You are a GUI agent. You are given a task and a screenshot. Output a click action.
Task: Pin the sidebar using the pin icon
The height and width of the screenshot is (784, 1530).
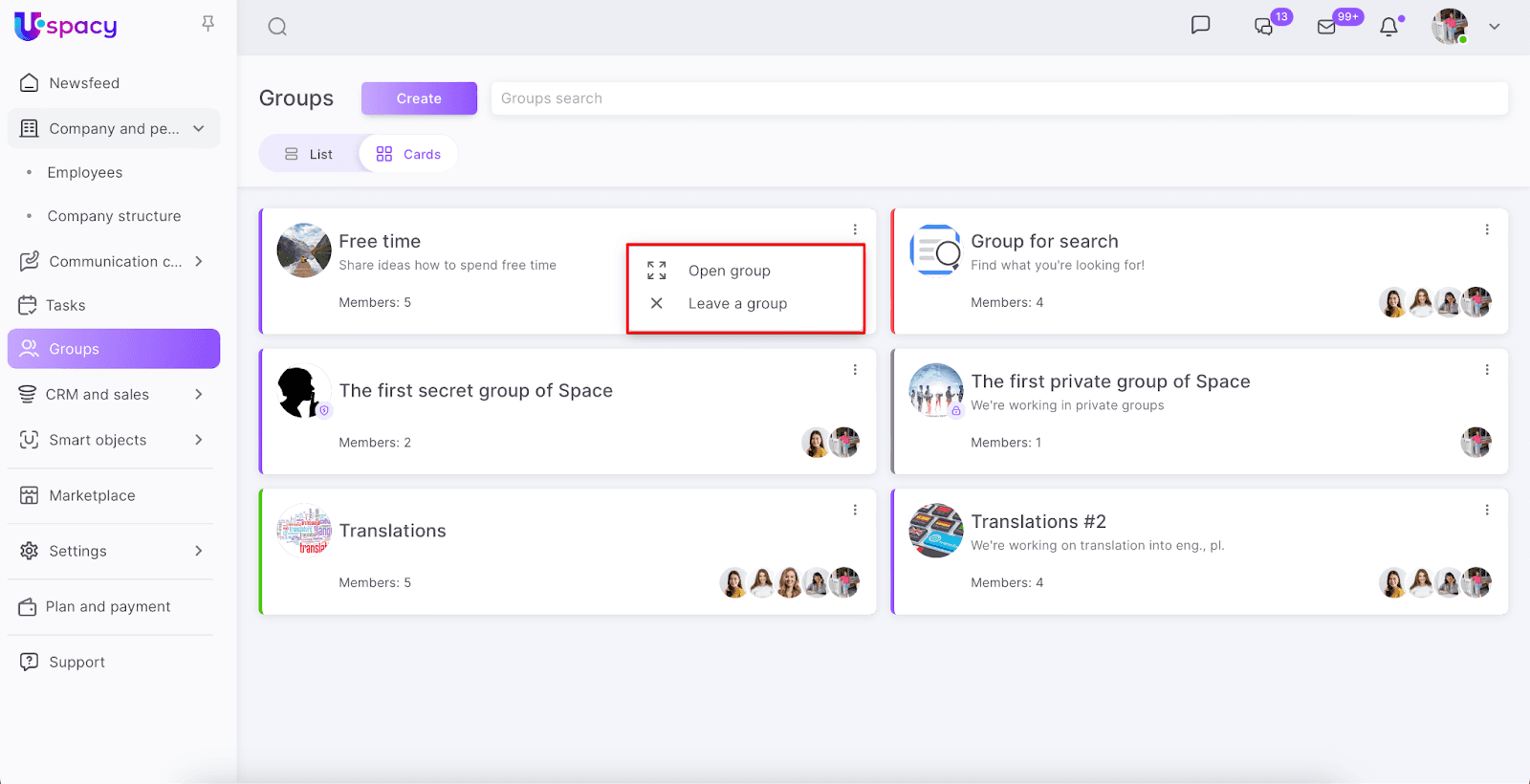[208, 24]
